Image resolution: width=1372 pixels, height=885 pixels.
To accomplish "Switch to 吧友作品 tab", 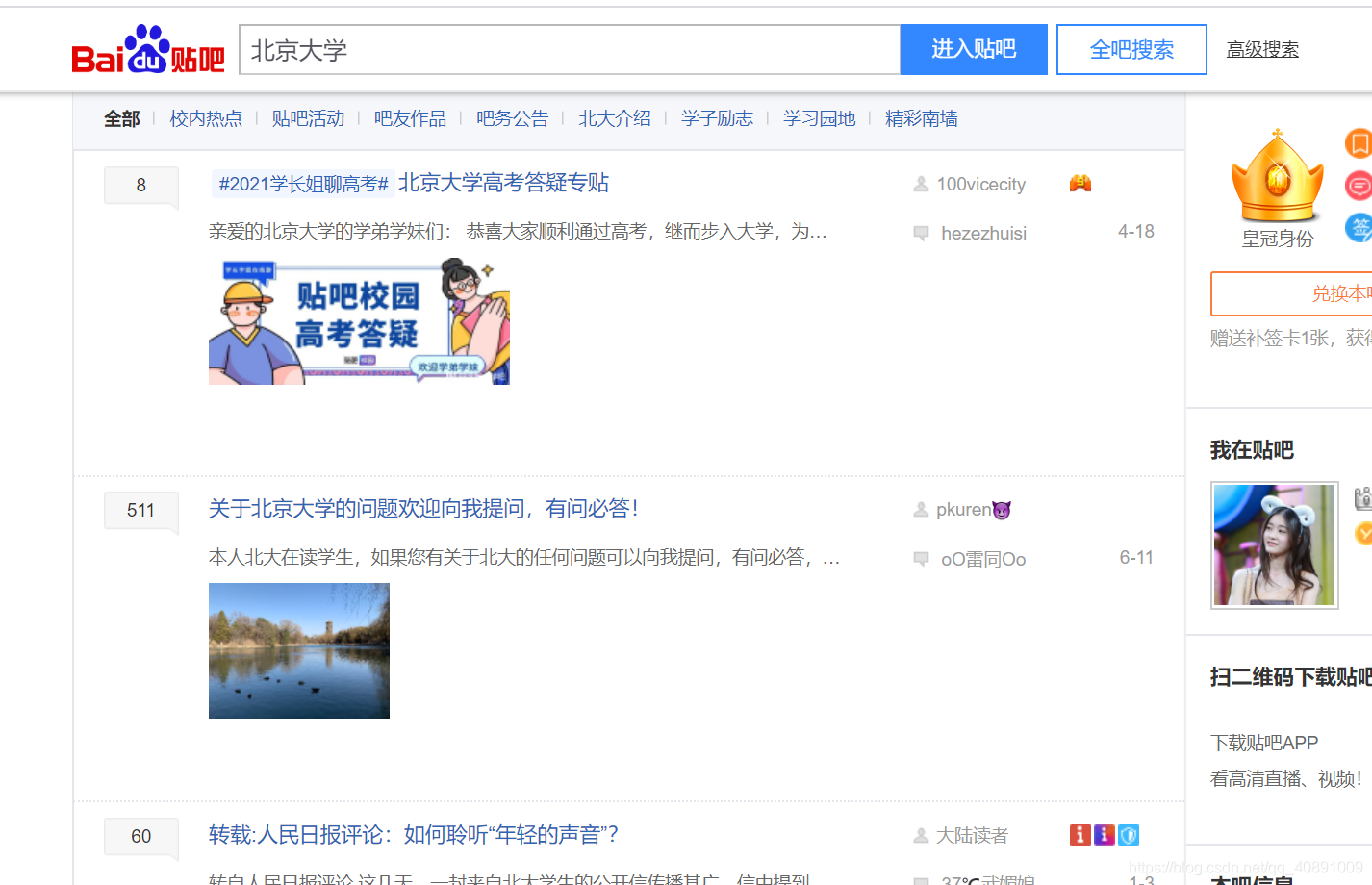I will tap(410, 118).
